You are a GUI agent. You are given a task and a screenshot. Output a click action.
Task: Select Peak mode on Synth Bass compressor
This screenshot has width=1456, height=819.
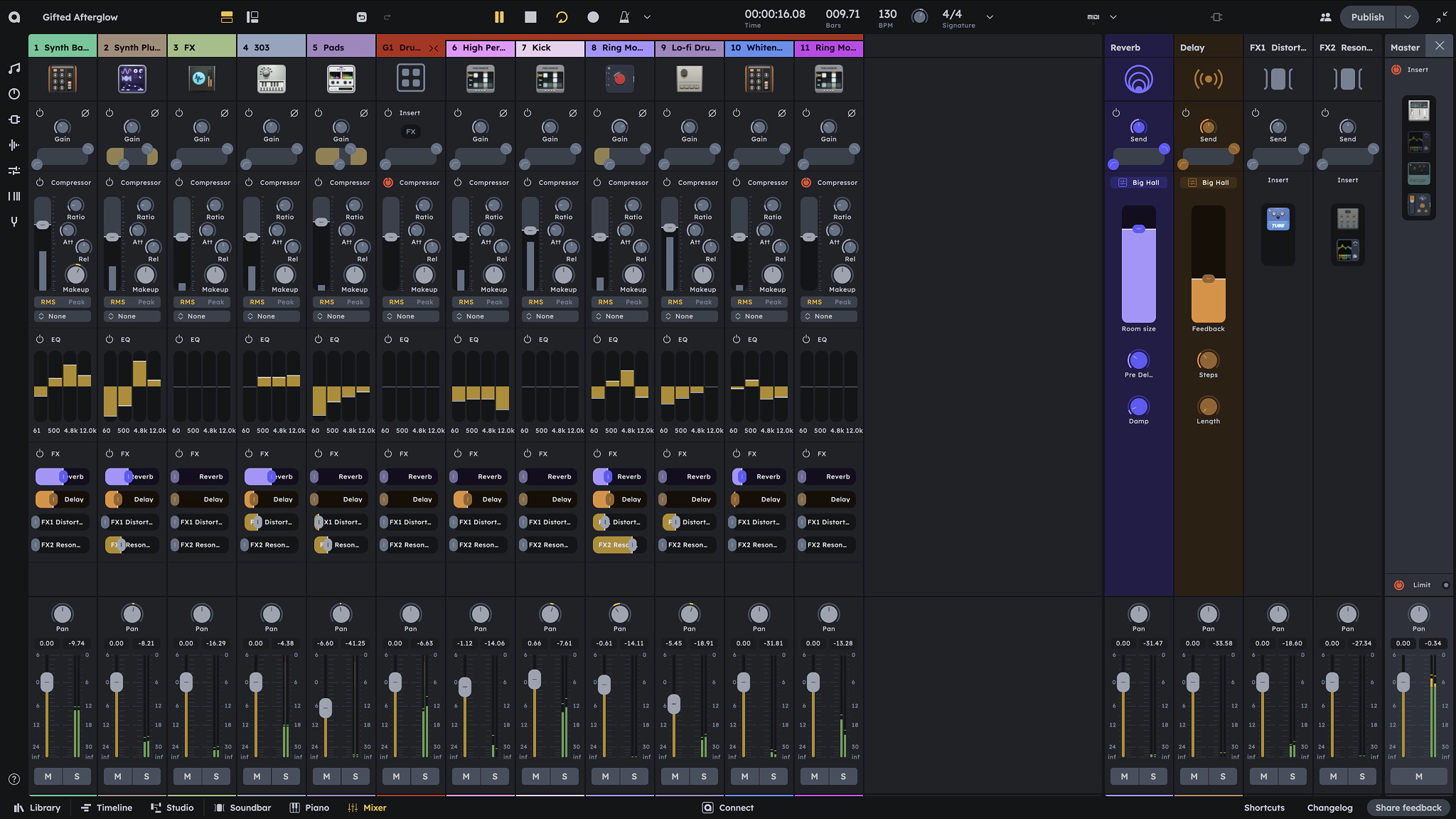[x=77, y=302]
